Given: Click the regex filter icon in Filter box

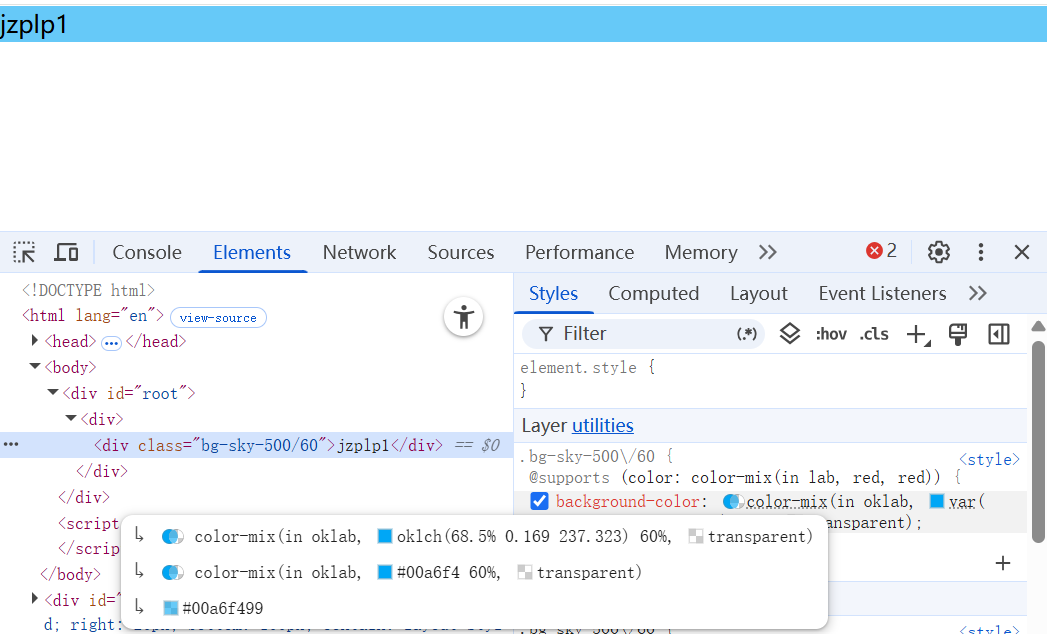Looking at the screenshot, I should [747, 333].
